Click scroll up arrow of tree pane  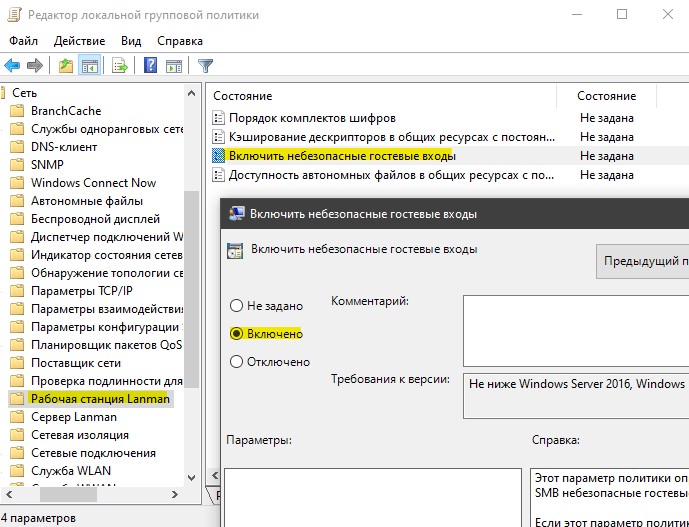[192, 93]
